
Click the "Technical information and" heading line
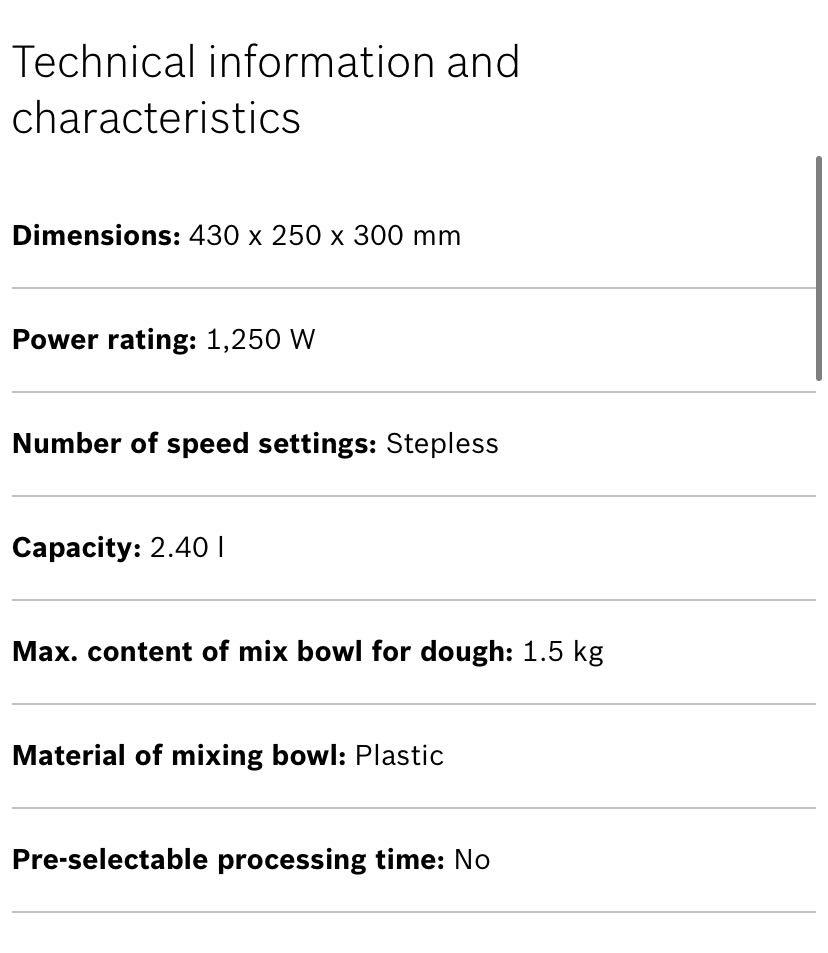click(265, 63)
